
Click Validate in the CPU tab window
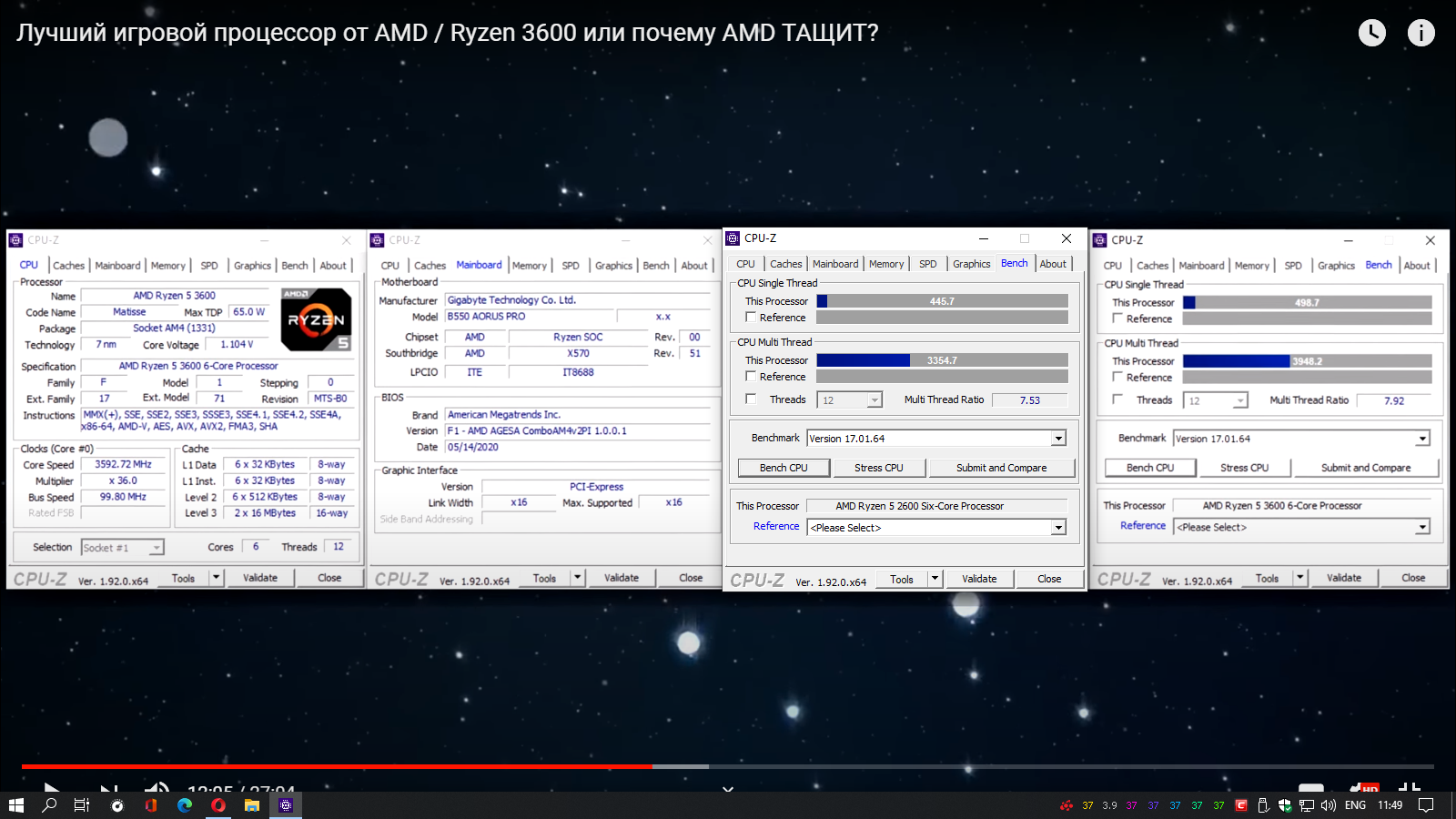click(260, 578)
